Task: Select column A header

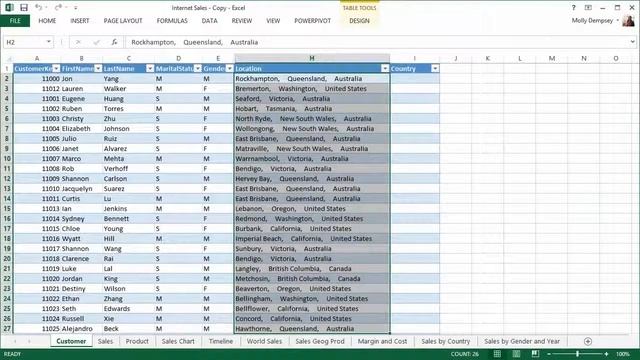Action: [37, 58]
